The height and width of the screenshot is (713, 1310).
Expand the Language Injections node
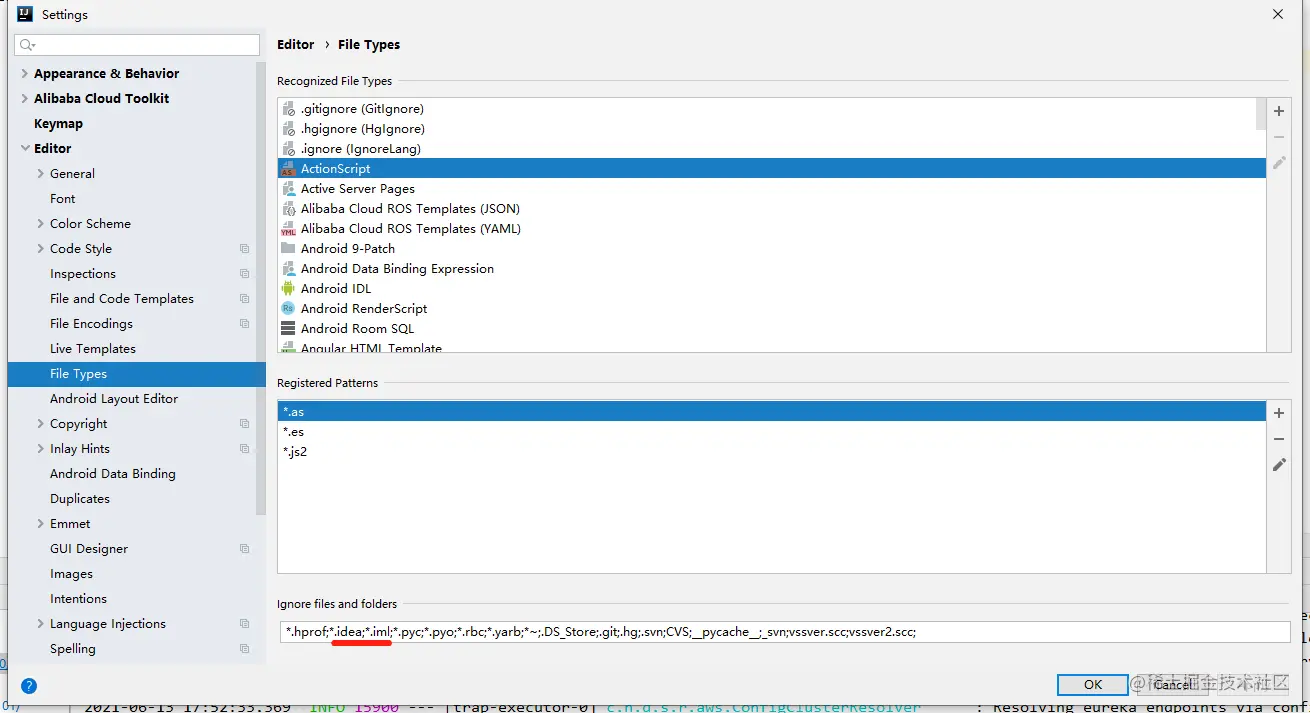(40, 624)
